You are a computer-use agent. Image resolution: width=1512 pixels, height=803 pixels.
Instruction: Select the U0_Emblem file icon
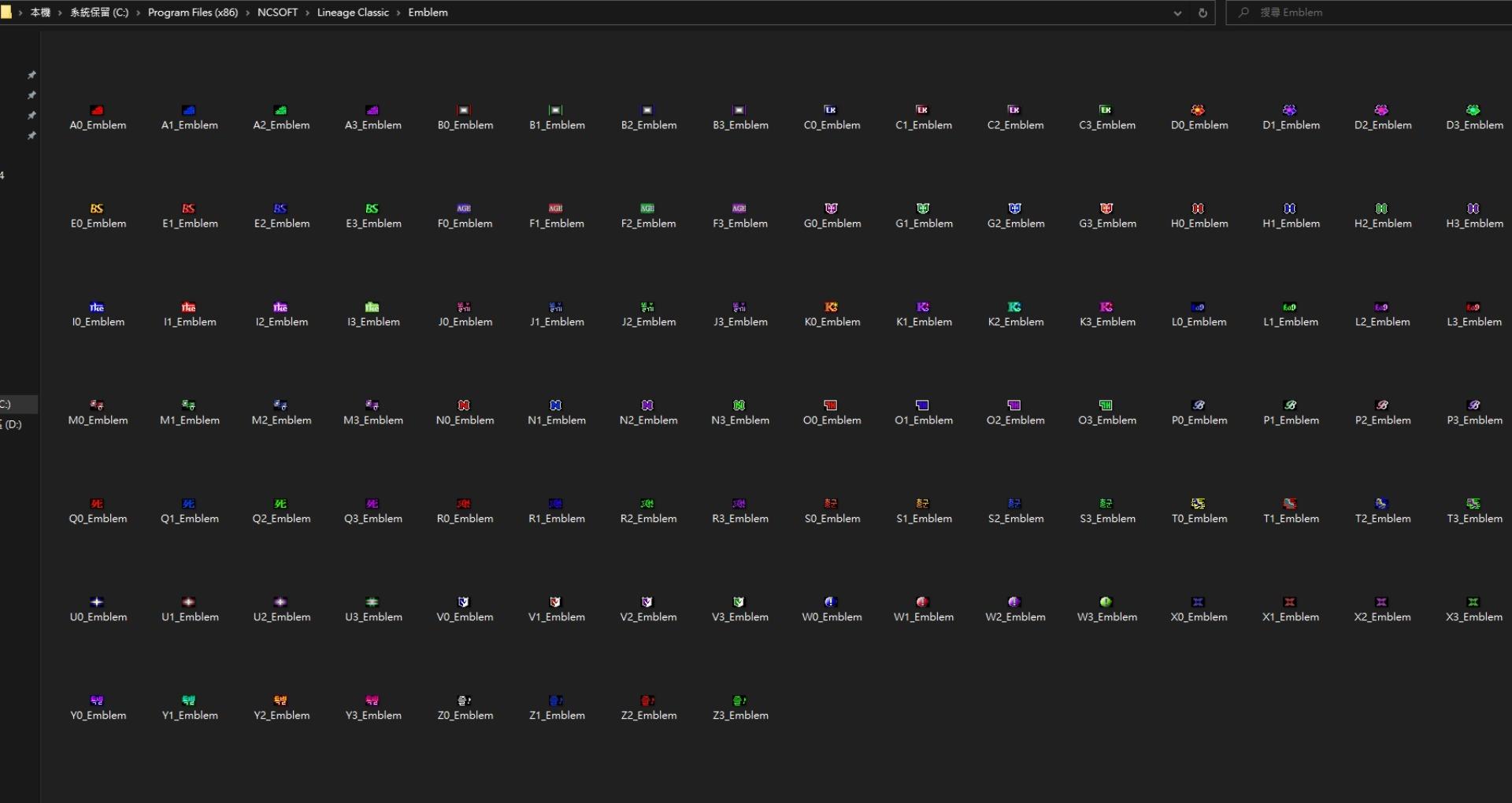97,602
